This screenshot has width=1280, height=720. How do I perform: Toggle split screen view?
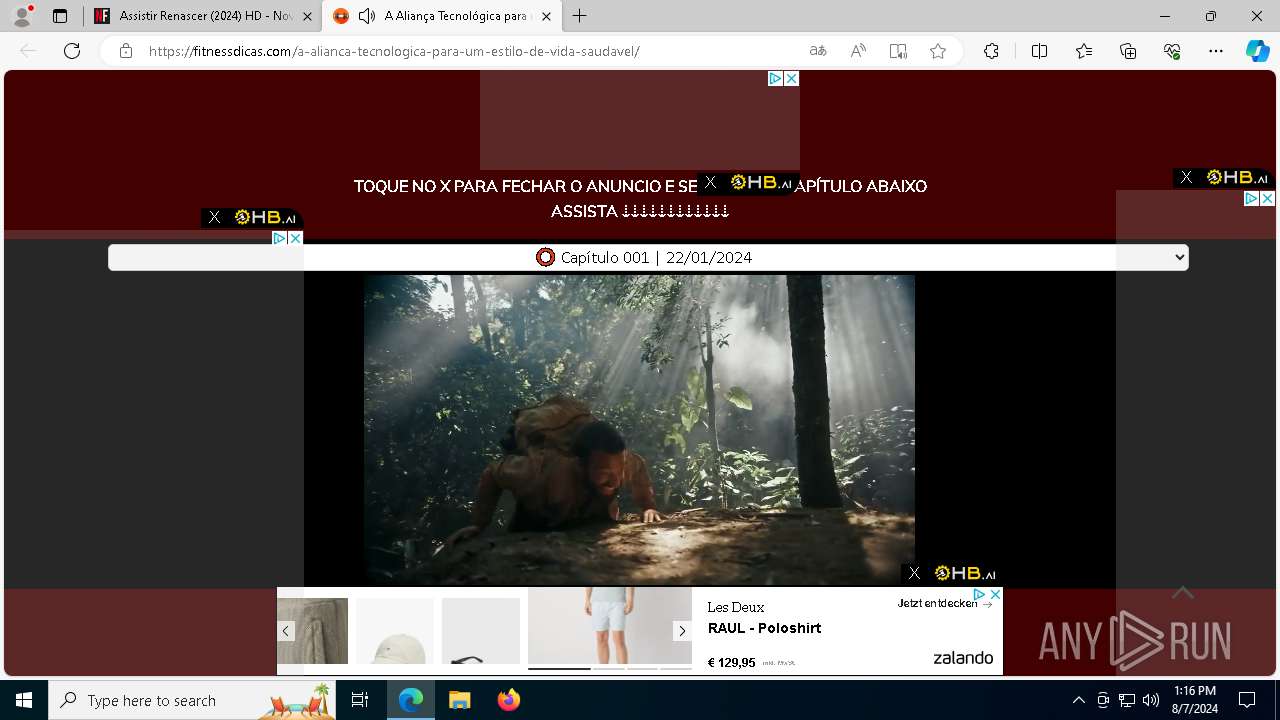click(x=1039, y=51)
